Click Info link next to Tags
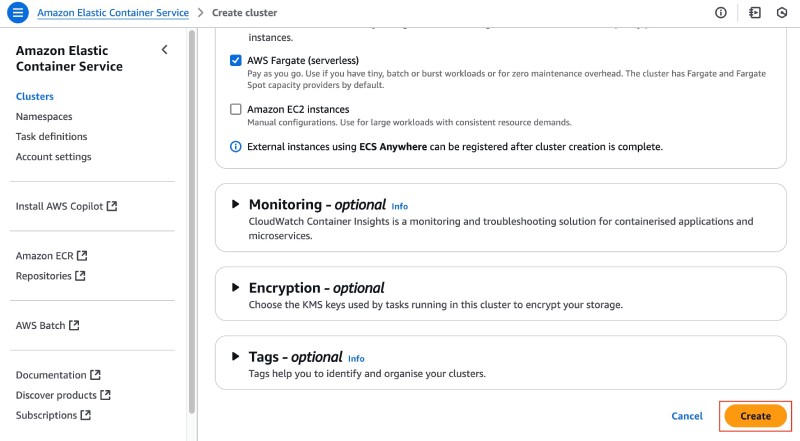 (356, 359)
